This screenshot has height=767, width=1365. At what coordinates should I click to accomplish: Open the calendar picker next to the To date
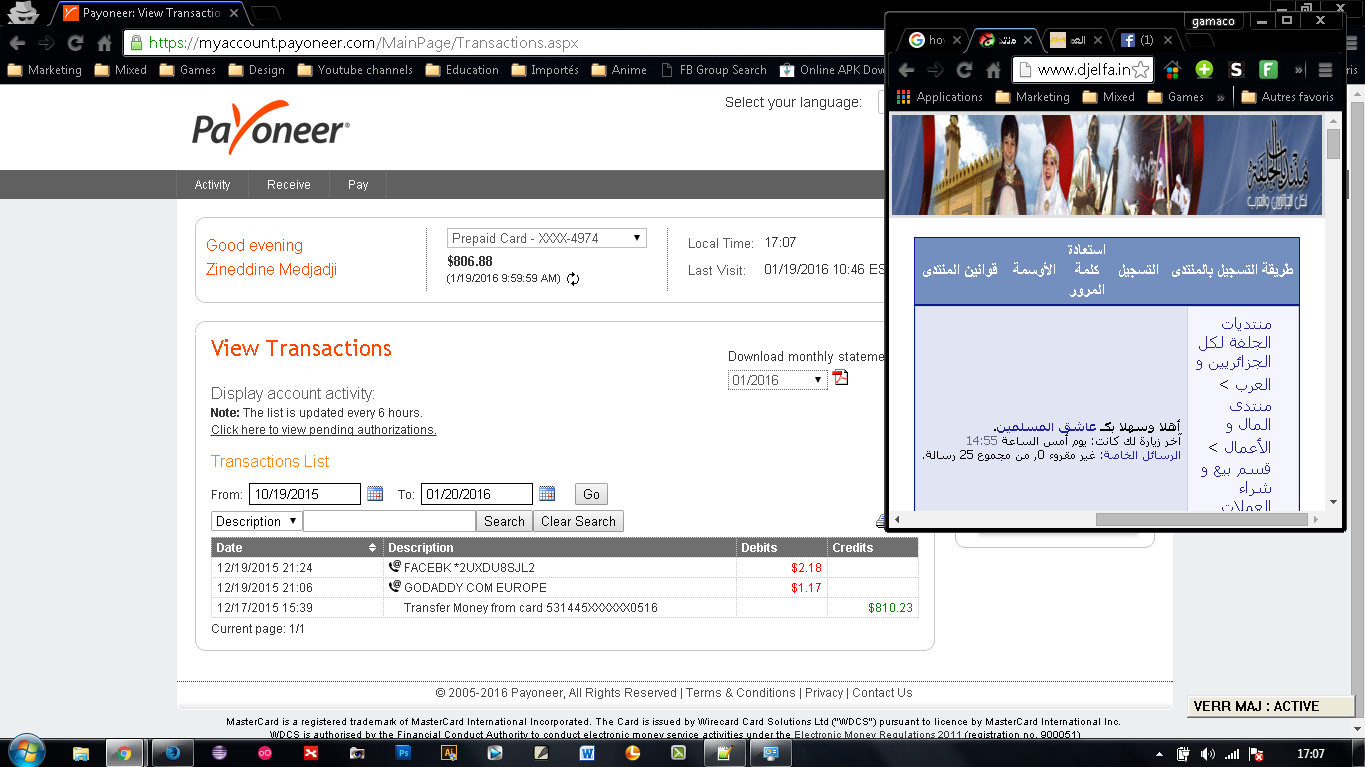point(547,493)
